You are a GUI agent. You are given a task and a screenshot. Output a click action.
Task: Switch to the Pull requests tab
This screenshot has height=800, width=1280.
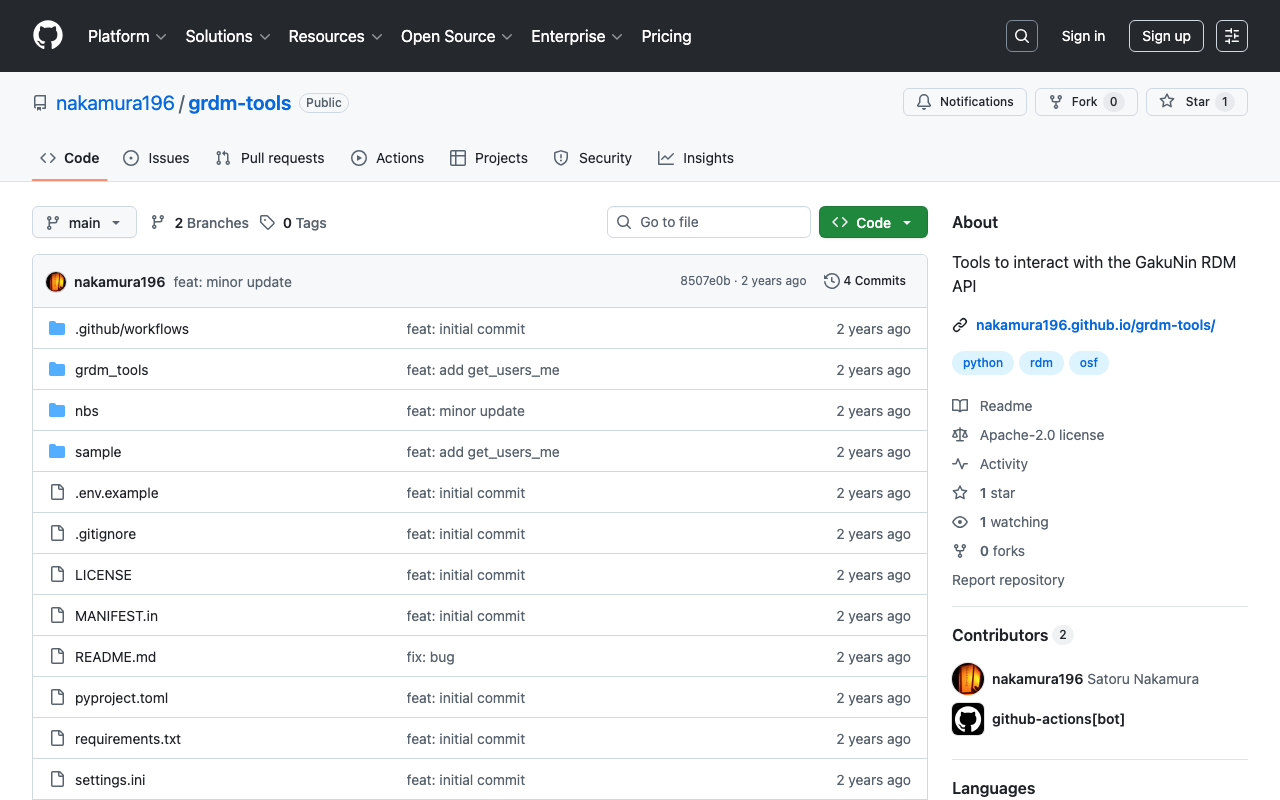point(270,158)
